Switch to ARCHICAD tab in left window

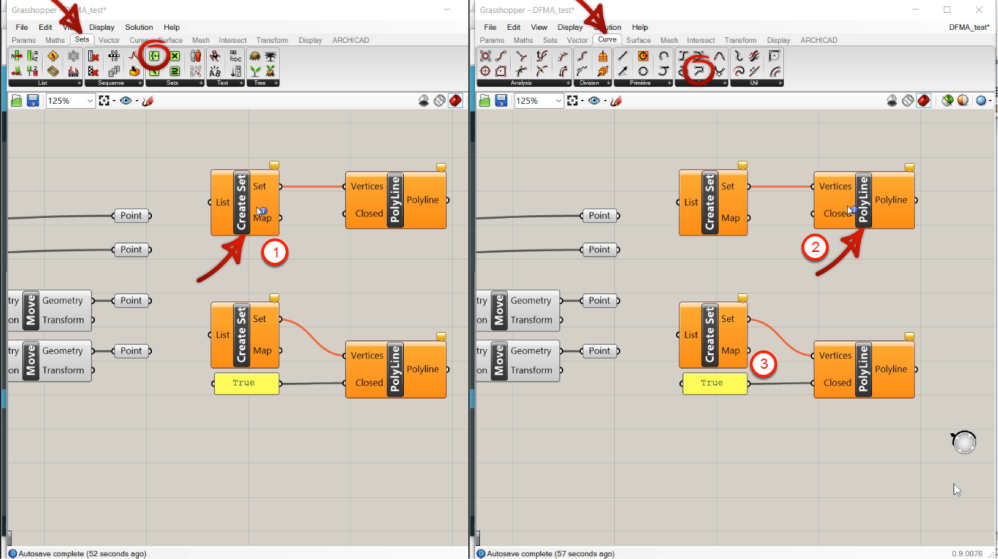point(351,40)
